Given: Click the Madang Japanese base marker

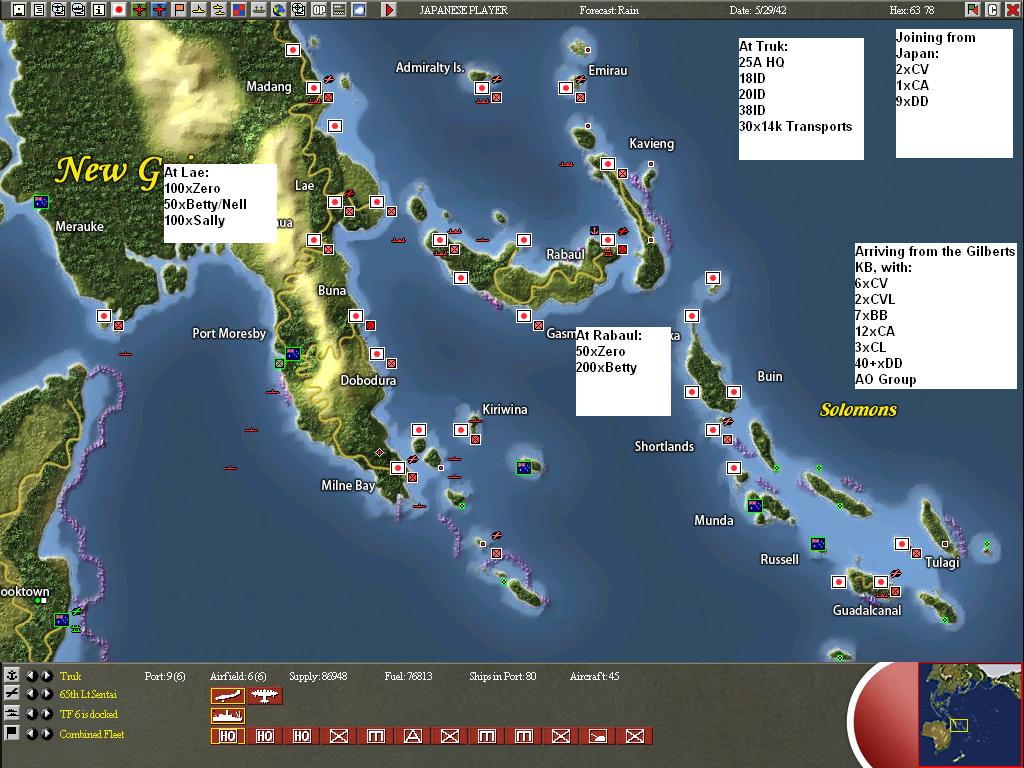Looking at the screenshot, I should (313, 88).
